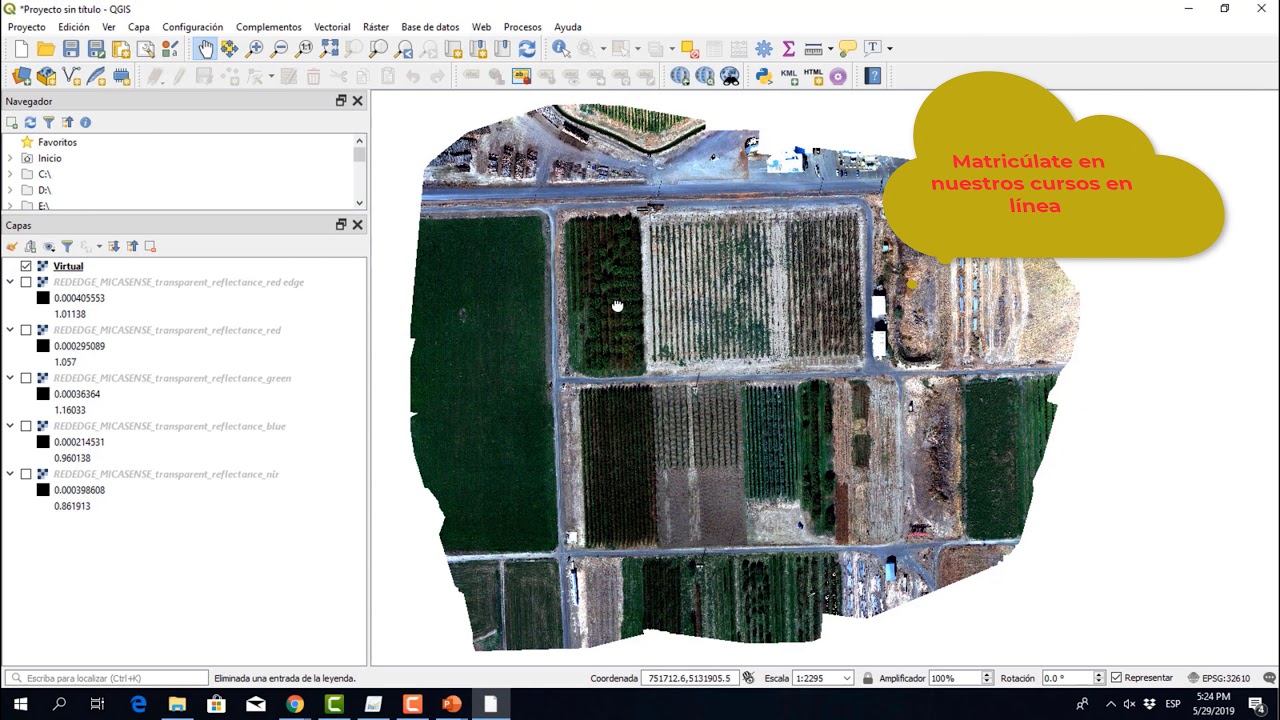Open the Proyecto menu
This screenshot has width=1280, height=720.
(27, 27)
